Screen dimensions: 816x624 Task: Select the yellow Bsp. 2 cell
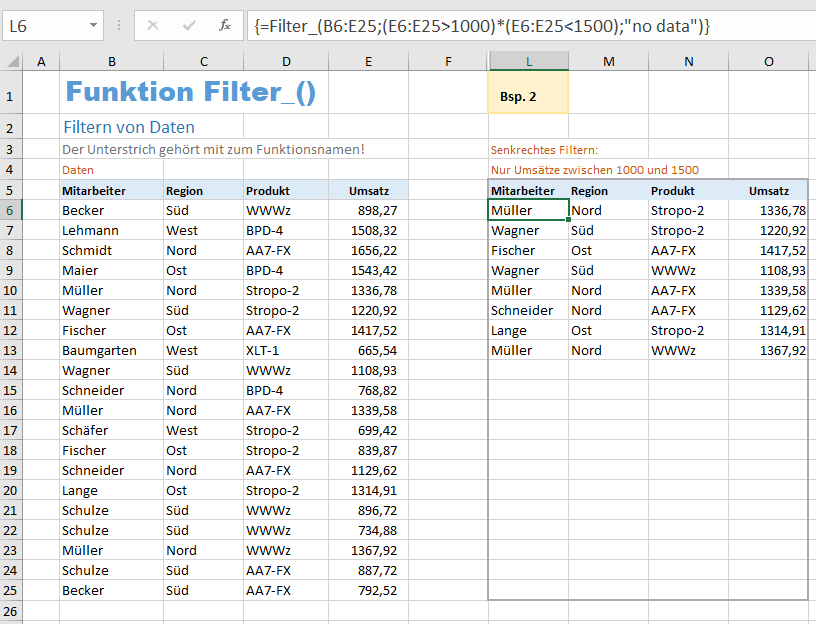pyautogui.click(x=528, y=98)
